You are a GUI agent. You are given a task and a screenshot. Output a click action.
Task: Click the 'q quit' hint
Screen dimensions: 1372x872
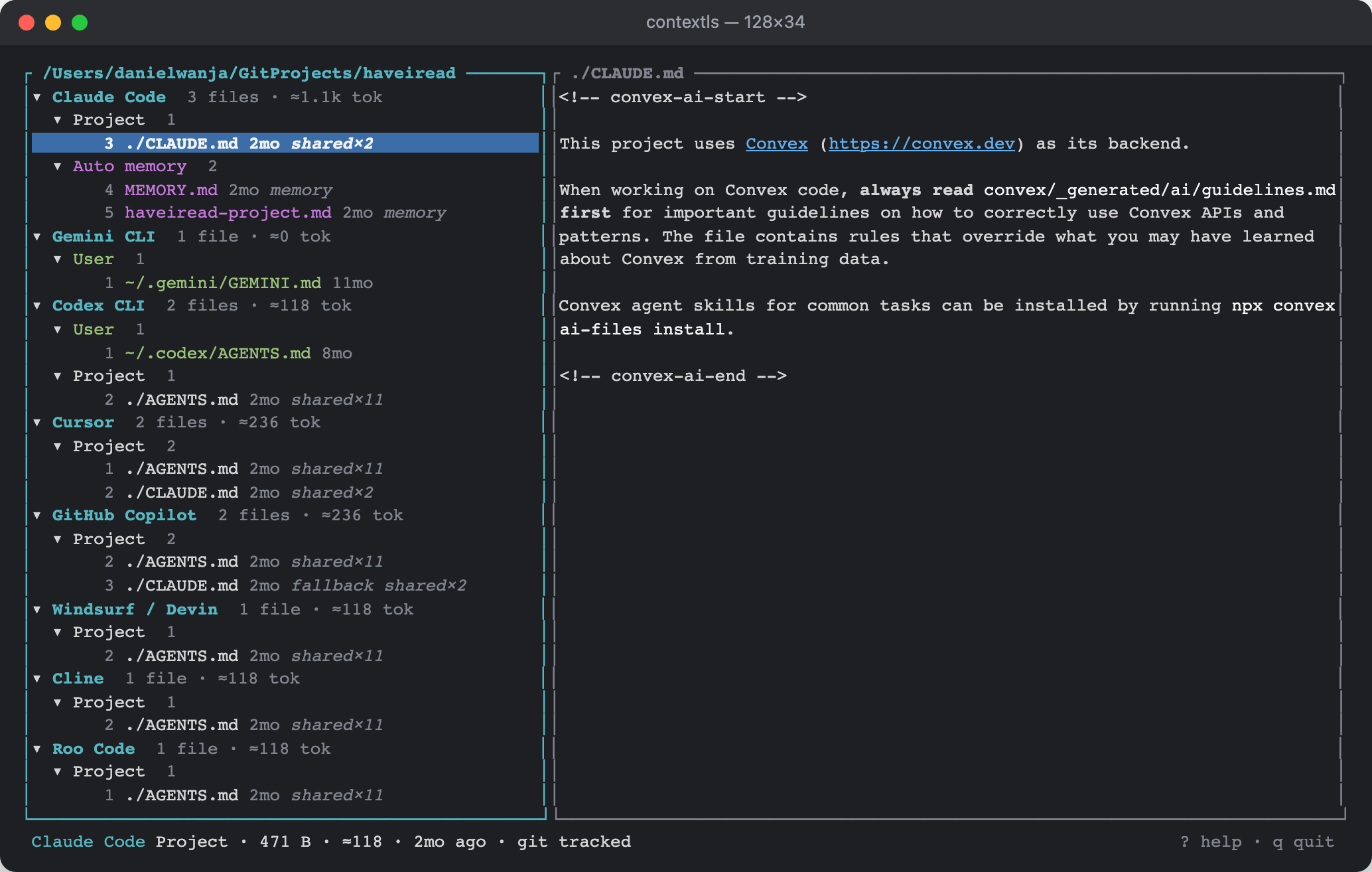pyautogui.click(x=1303, y=841)
